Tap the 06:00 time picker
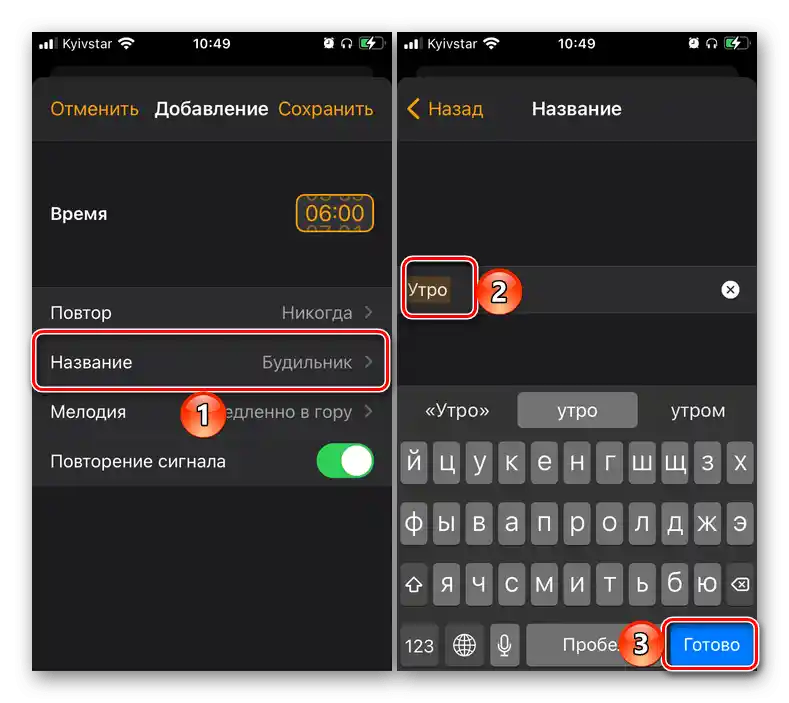 click(x=335, y=213)
